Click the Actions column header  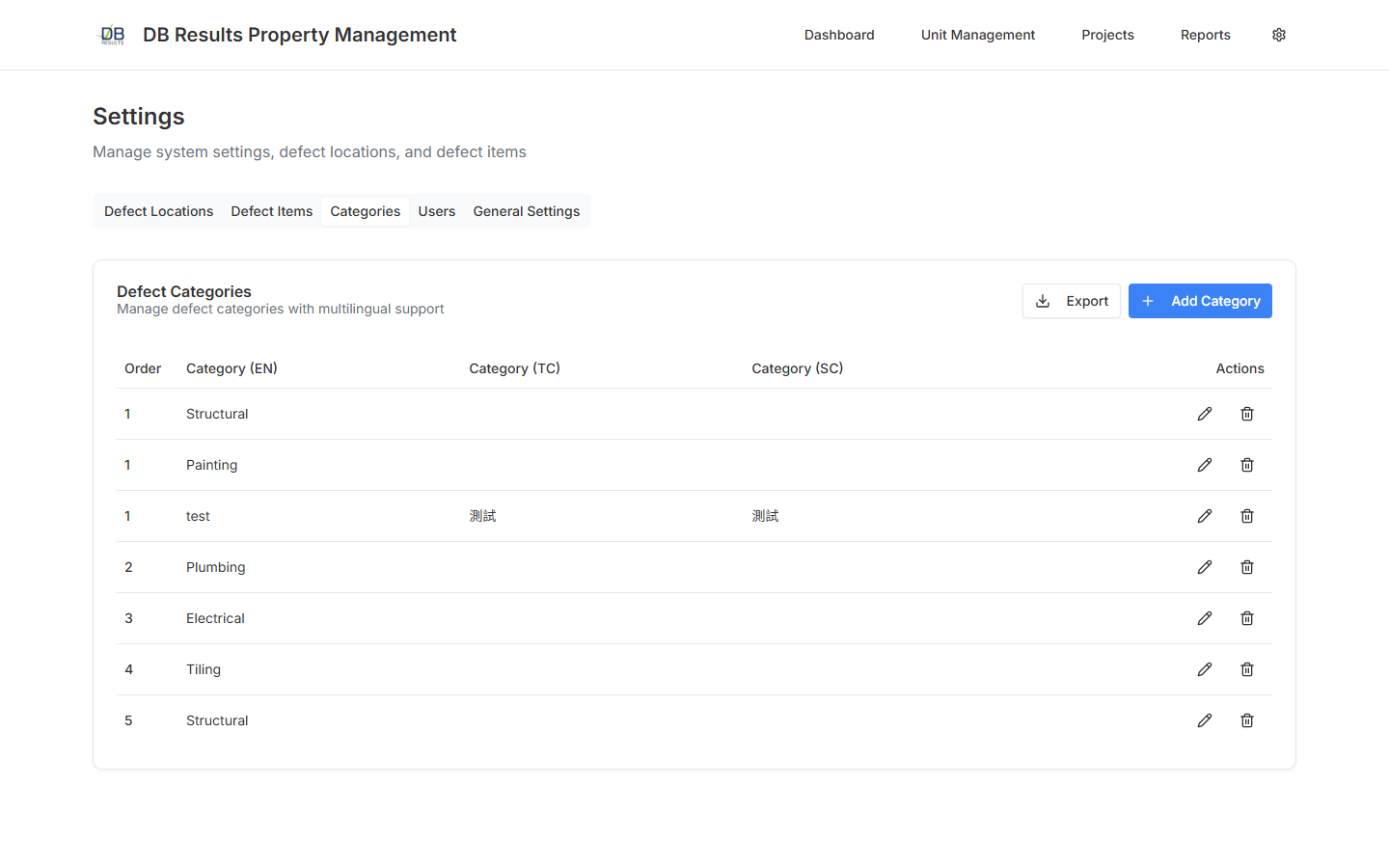[1240, 368]
